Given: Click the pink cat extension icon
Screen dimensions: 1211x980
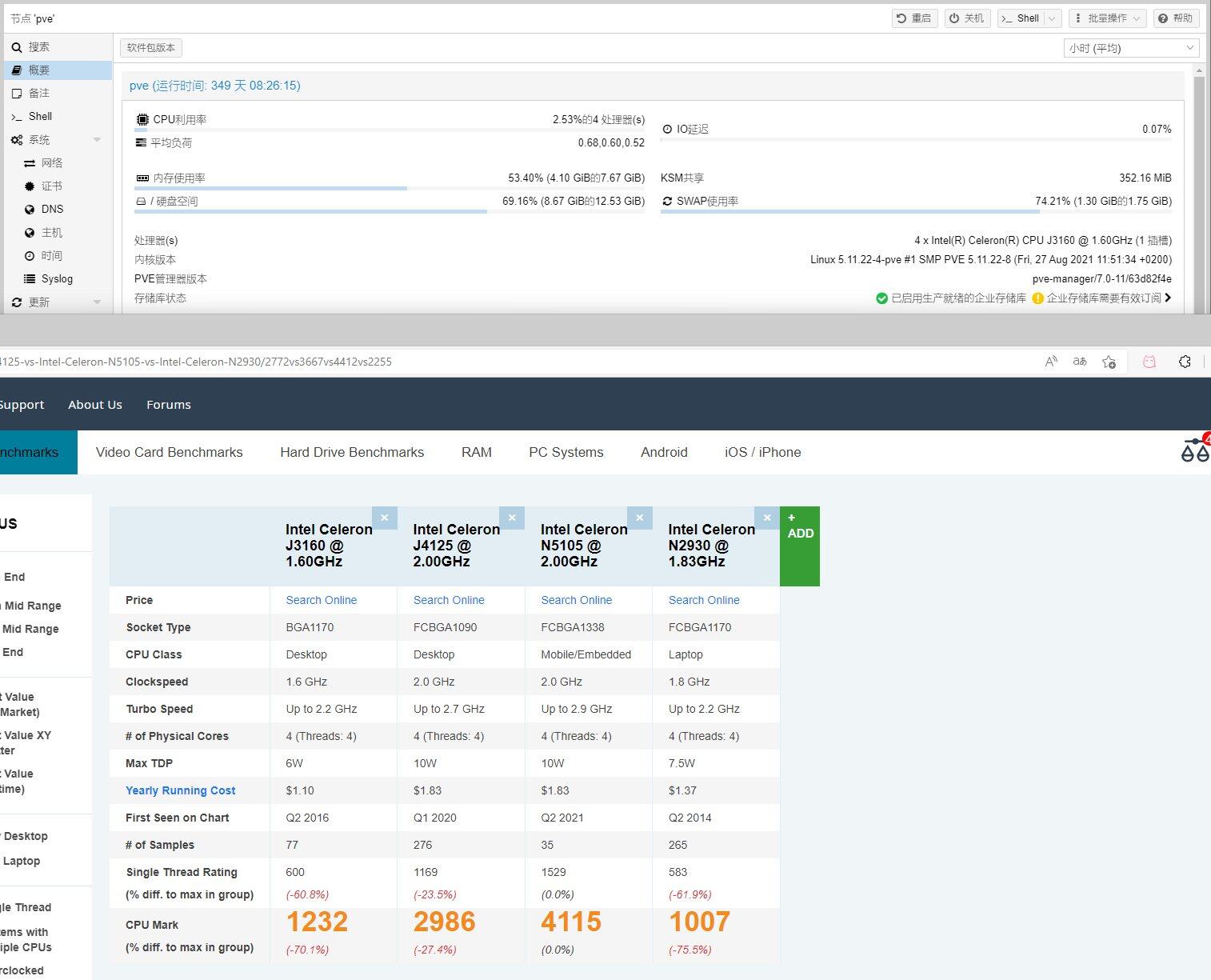Looking at the screenshot, I should point(1149,362).
